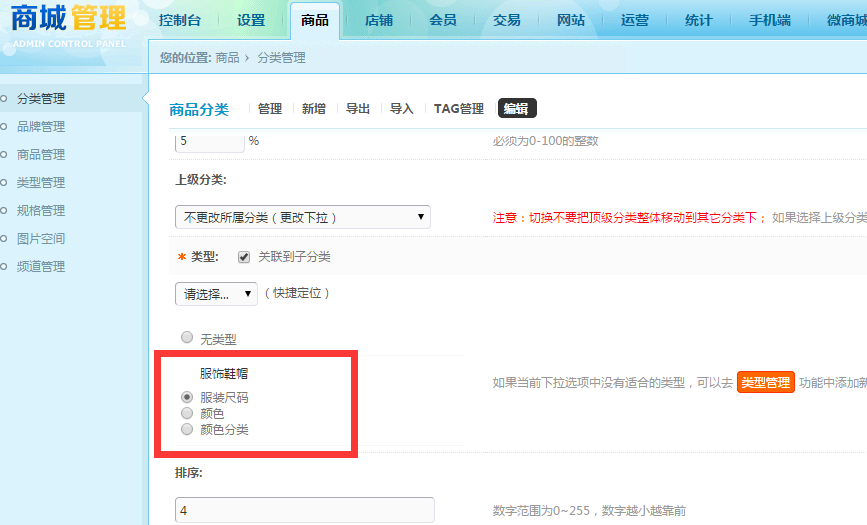
Task: Select the 颜色 radio option
Action: 187,413
